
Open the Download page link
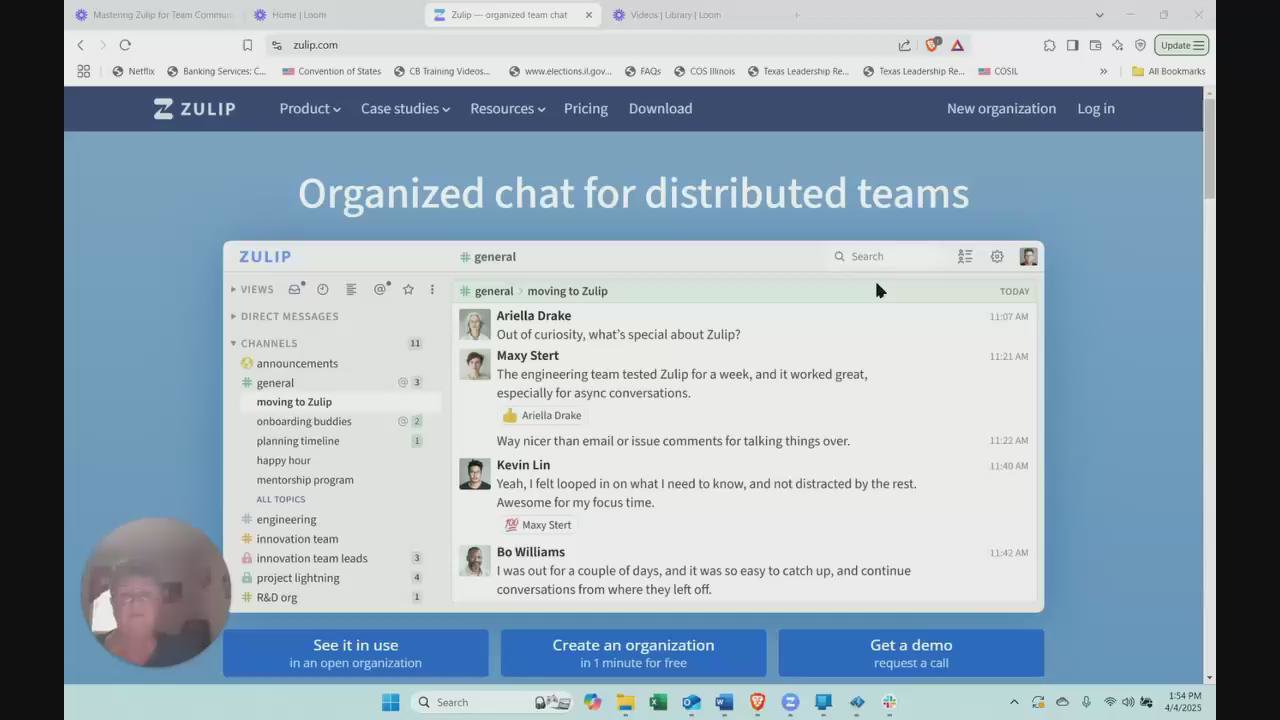click(660, 109)
